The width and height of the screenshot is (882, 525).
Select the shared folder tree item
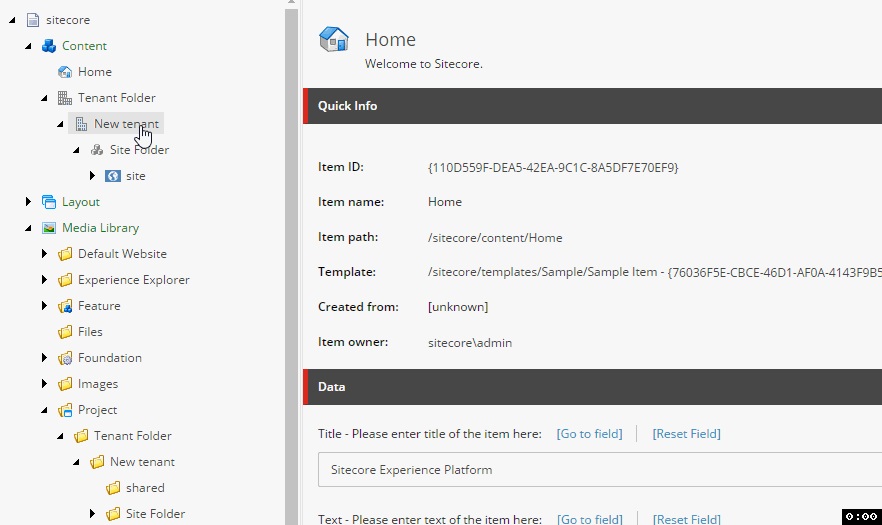point(135,488)
